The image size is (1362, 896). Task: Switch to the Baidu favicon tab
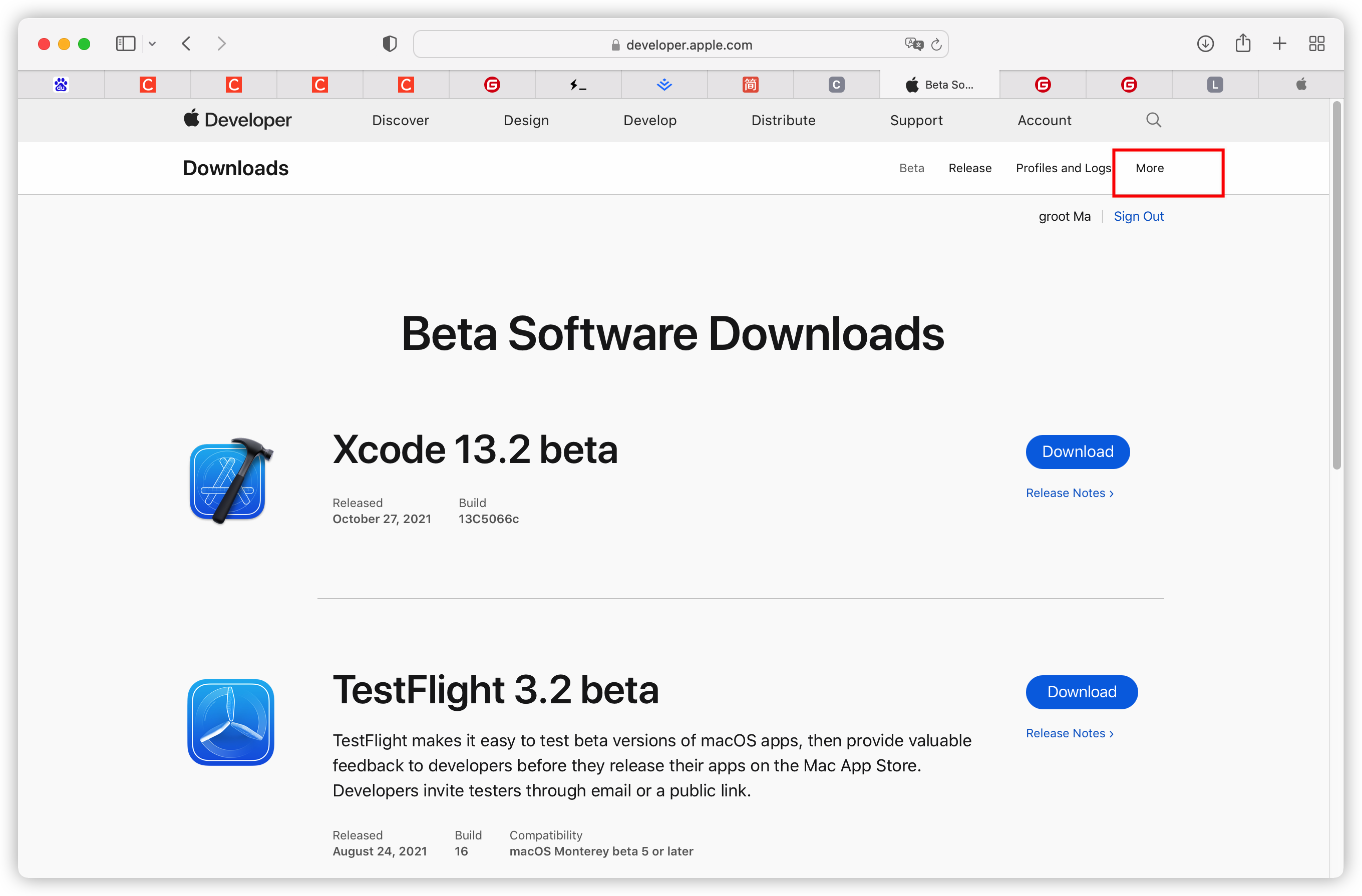pyautogui.click(x=61, y=84)
